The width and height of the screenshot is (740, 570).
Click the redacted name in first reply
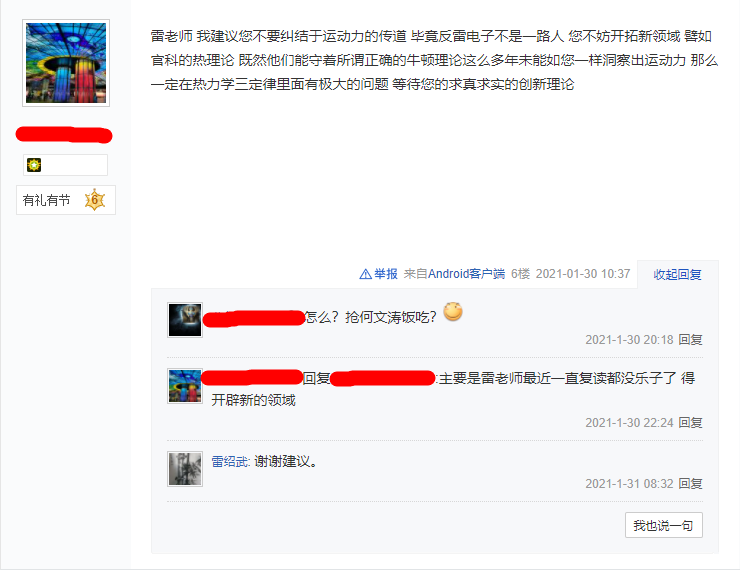(254, 318)
